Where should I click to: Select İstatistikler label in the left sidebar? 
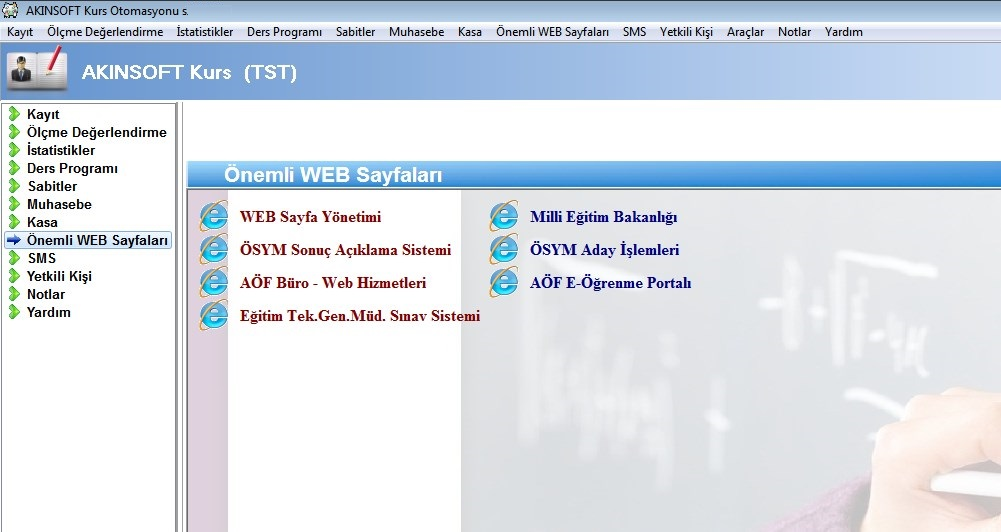click(x=61, y=150)
